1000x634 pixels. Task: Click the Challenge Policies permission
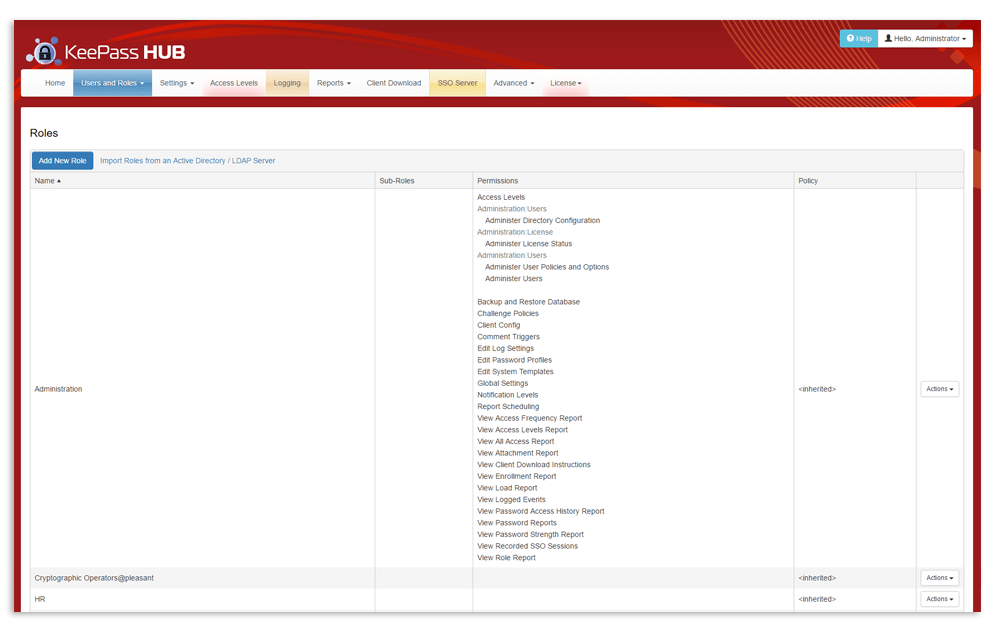point(508,314)
